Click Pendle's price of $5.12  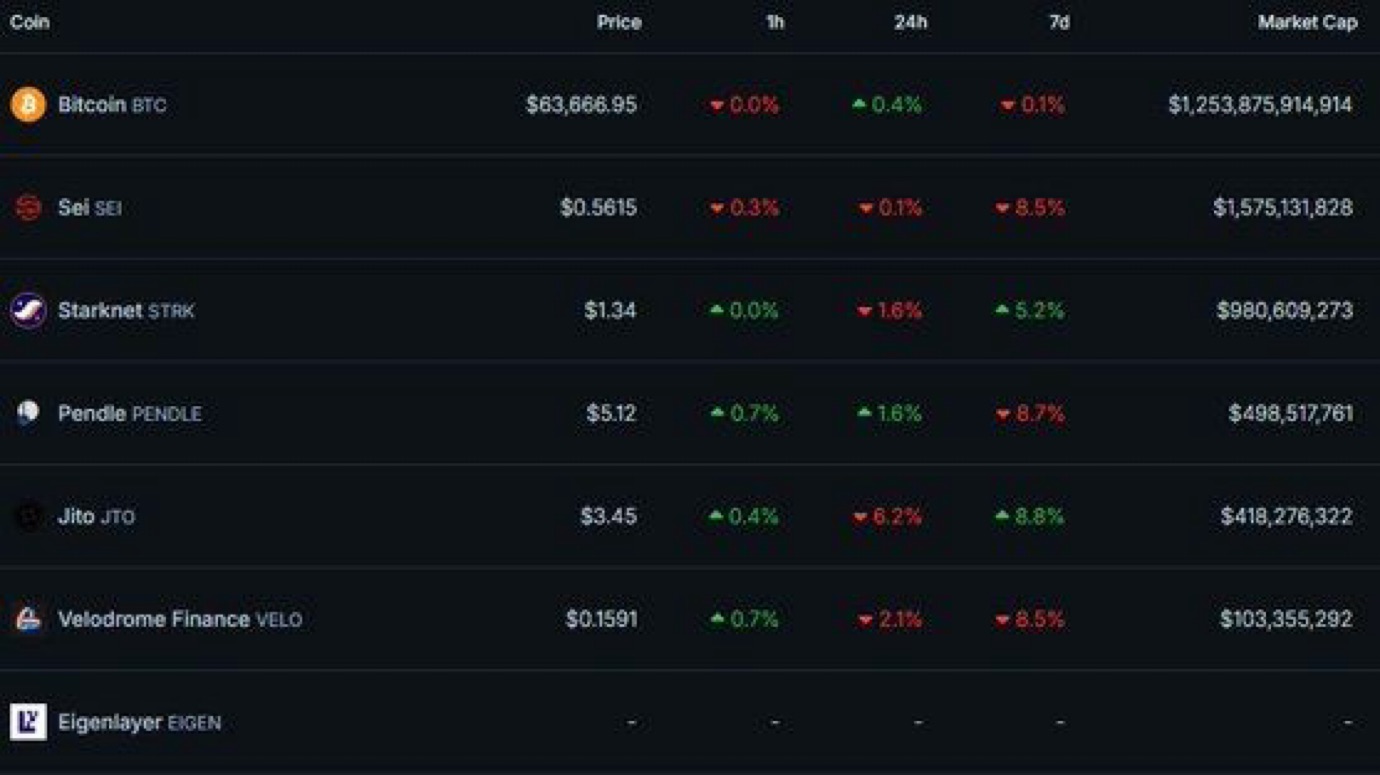click(x=611, y=413)
